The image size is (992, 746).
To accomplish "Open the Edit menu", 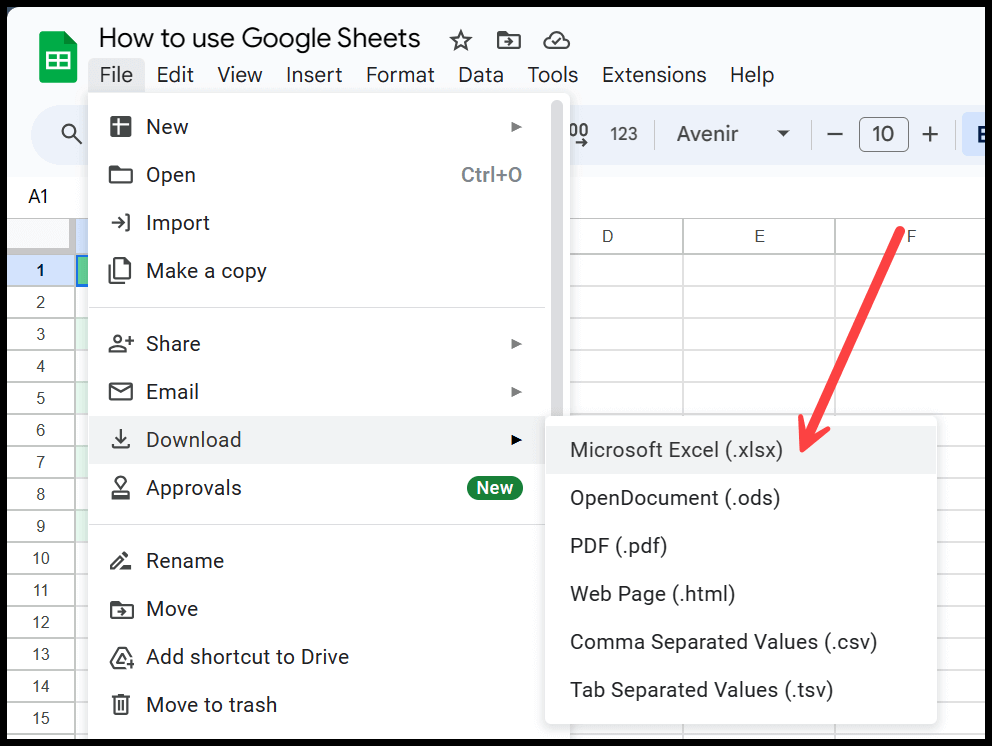I will 175,75.
